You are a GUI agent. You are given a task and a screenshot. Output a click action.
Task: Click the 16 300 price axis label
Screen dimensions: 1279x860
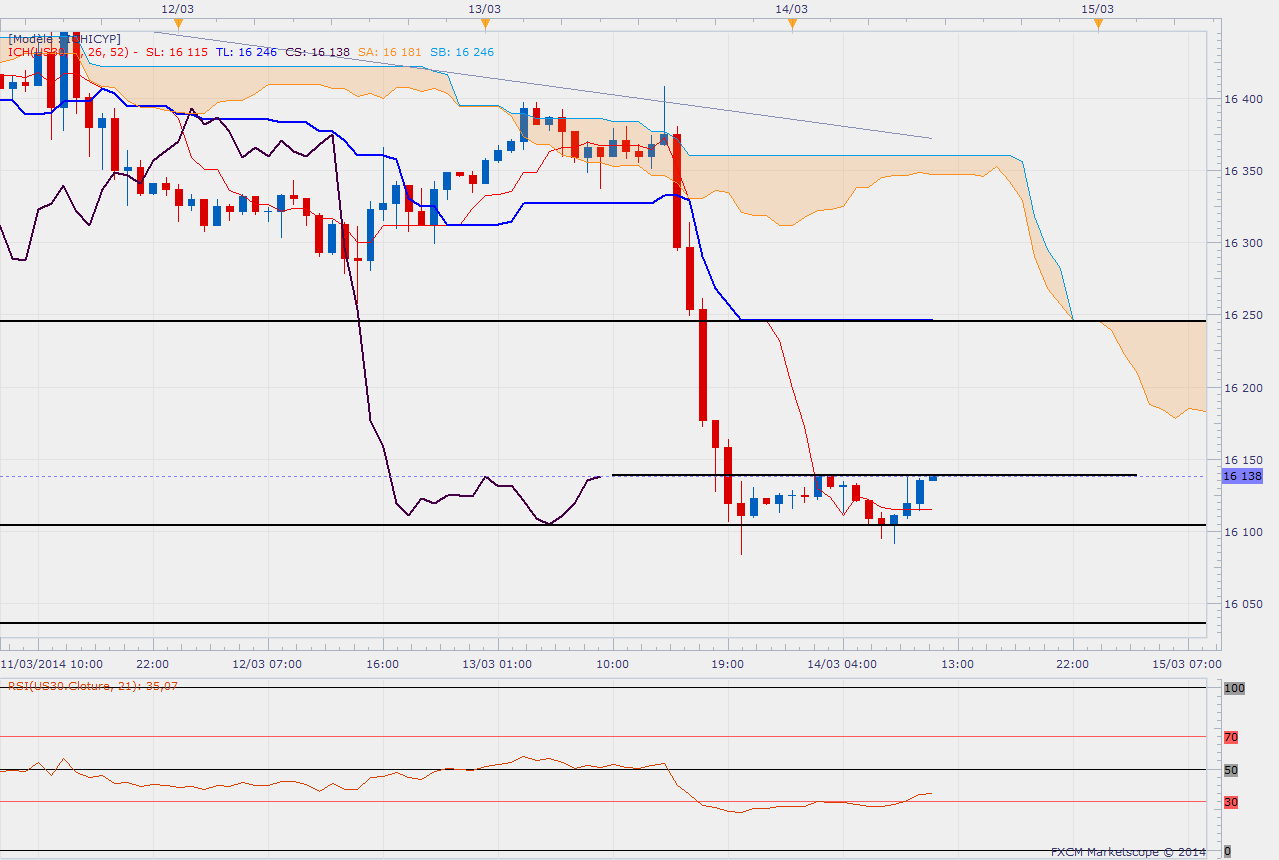1243,243
